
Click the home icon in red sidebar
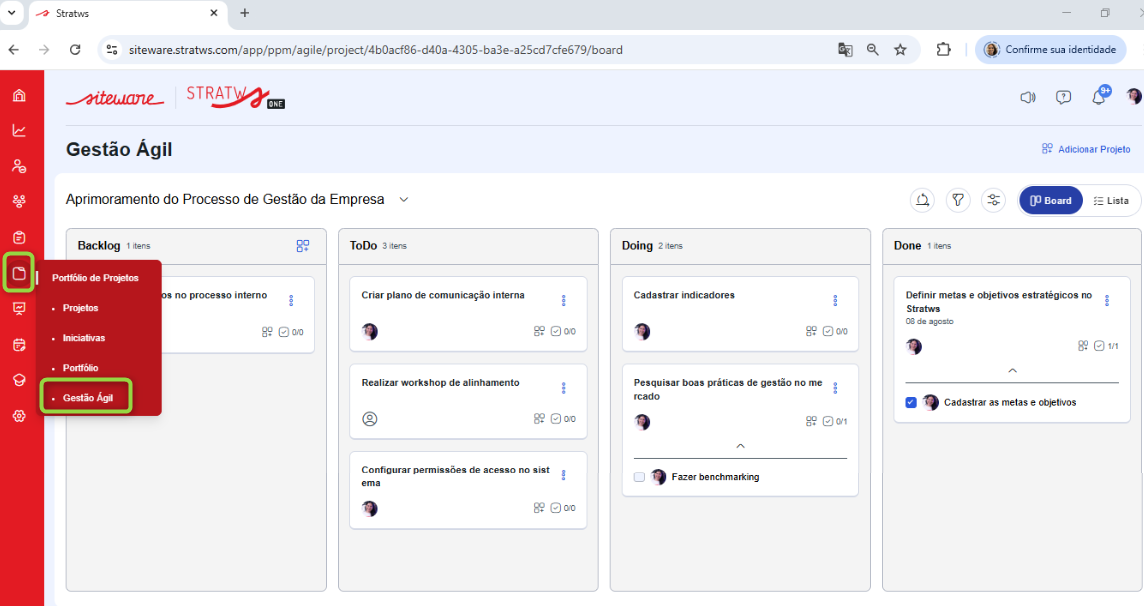pos(19,96)
